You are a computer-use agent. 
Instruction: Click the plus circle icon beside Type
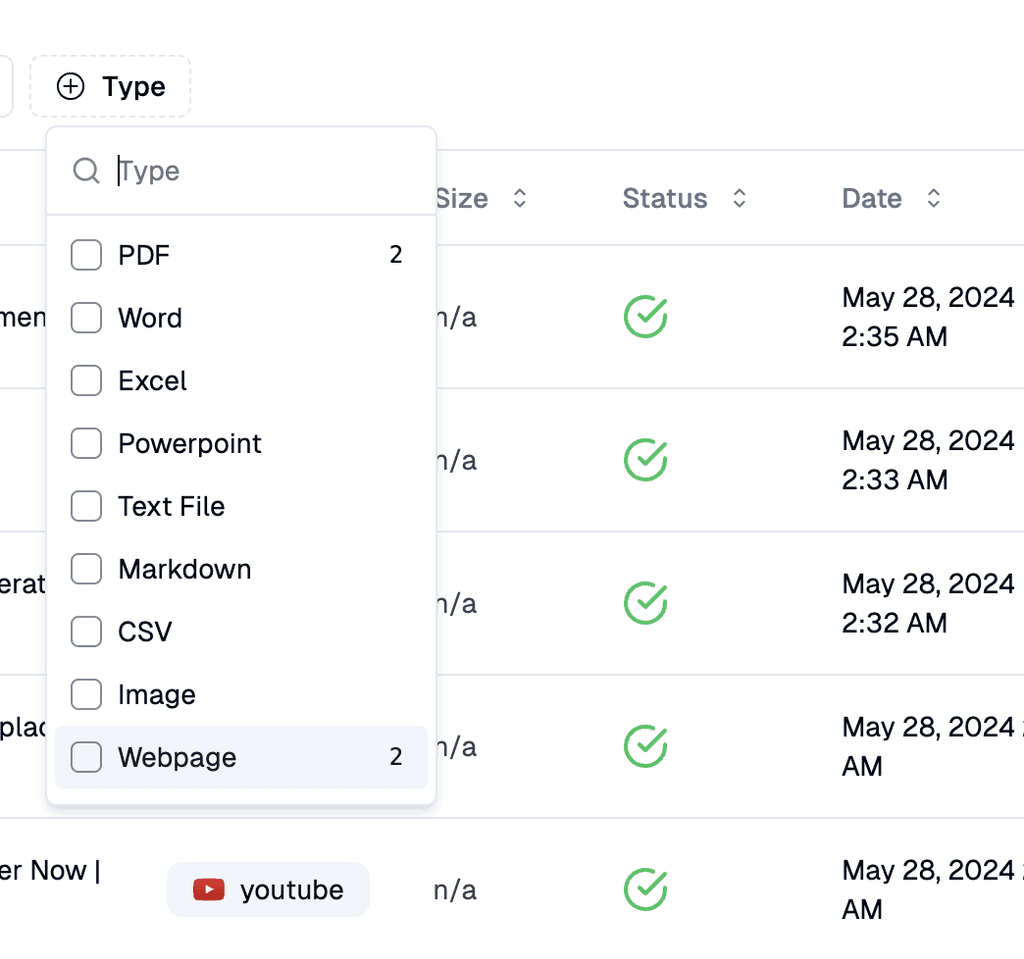click(70, 87)
